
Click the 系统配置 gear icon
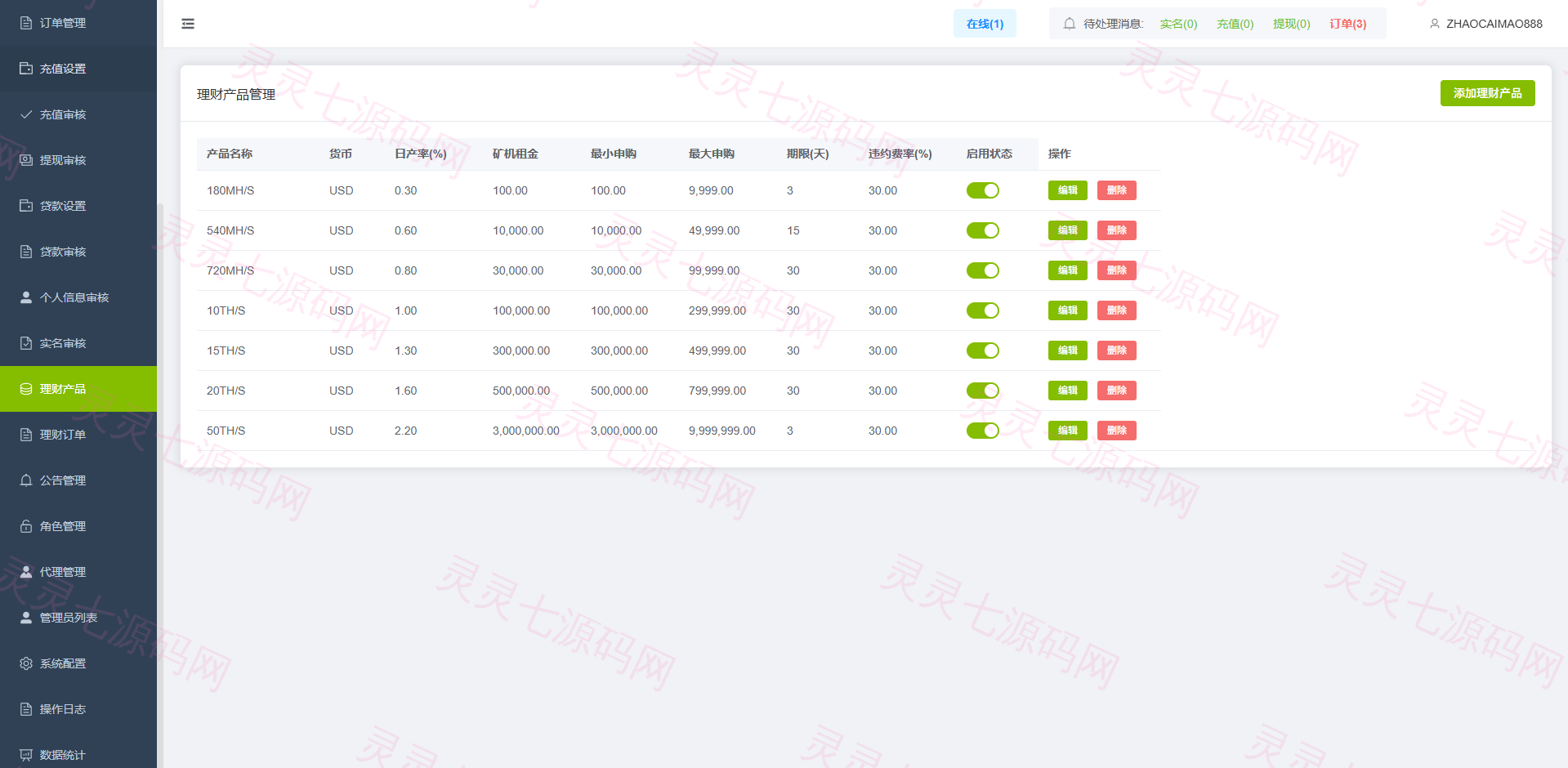coord(26,663)
